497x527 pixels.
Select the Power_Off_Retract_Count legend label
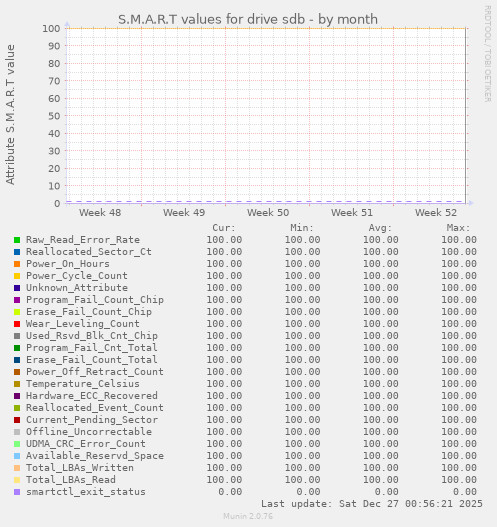(95, 371)
